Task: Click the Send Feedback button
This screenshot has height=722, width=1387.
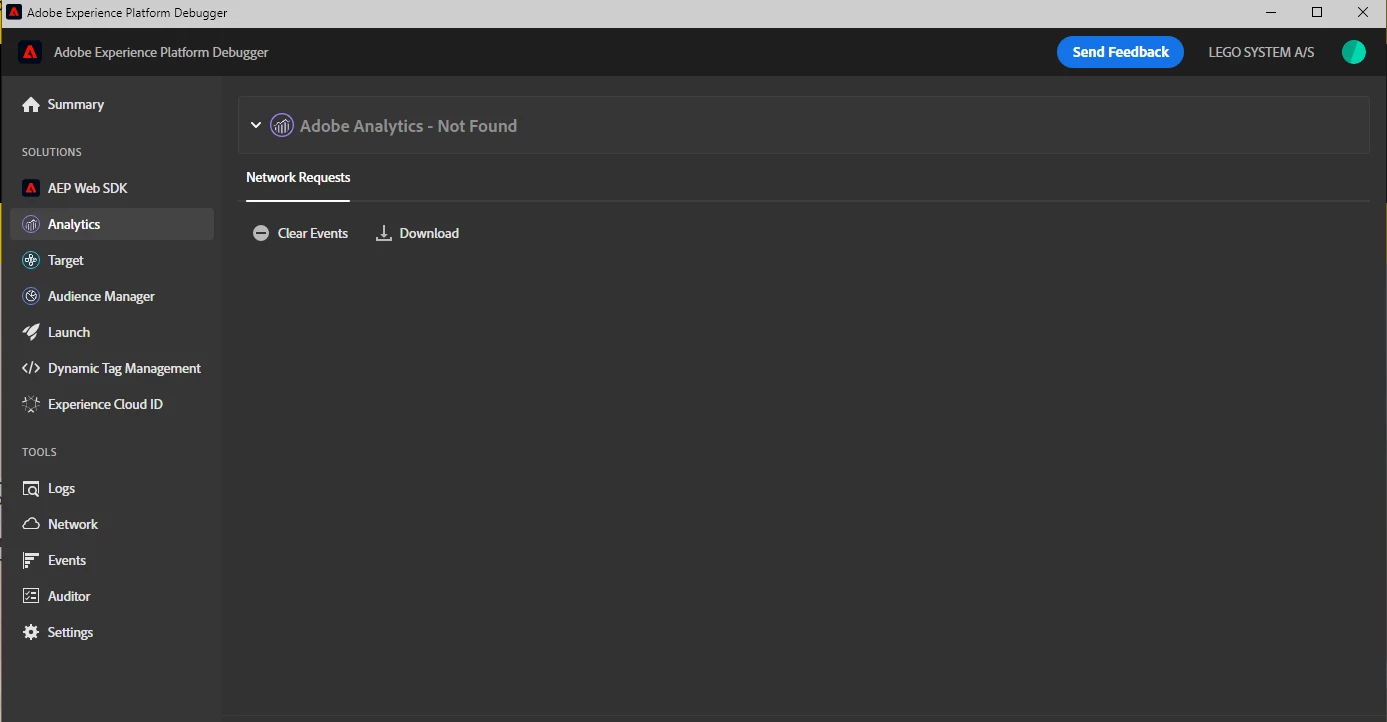Action: click(1120, 52)
